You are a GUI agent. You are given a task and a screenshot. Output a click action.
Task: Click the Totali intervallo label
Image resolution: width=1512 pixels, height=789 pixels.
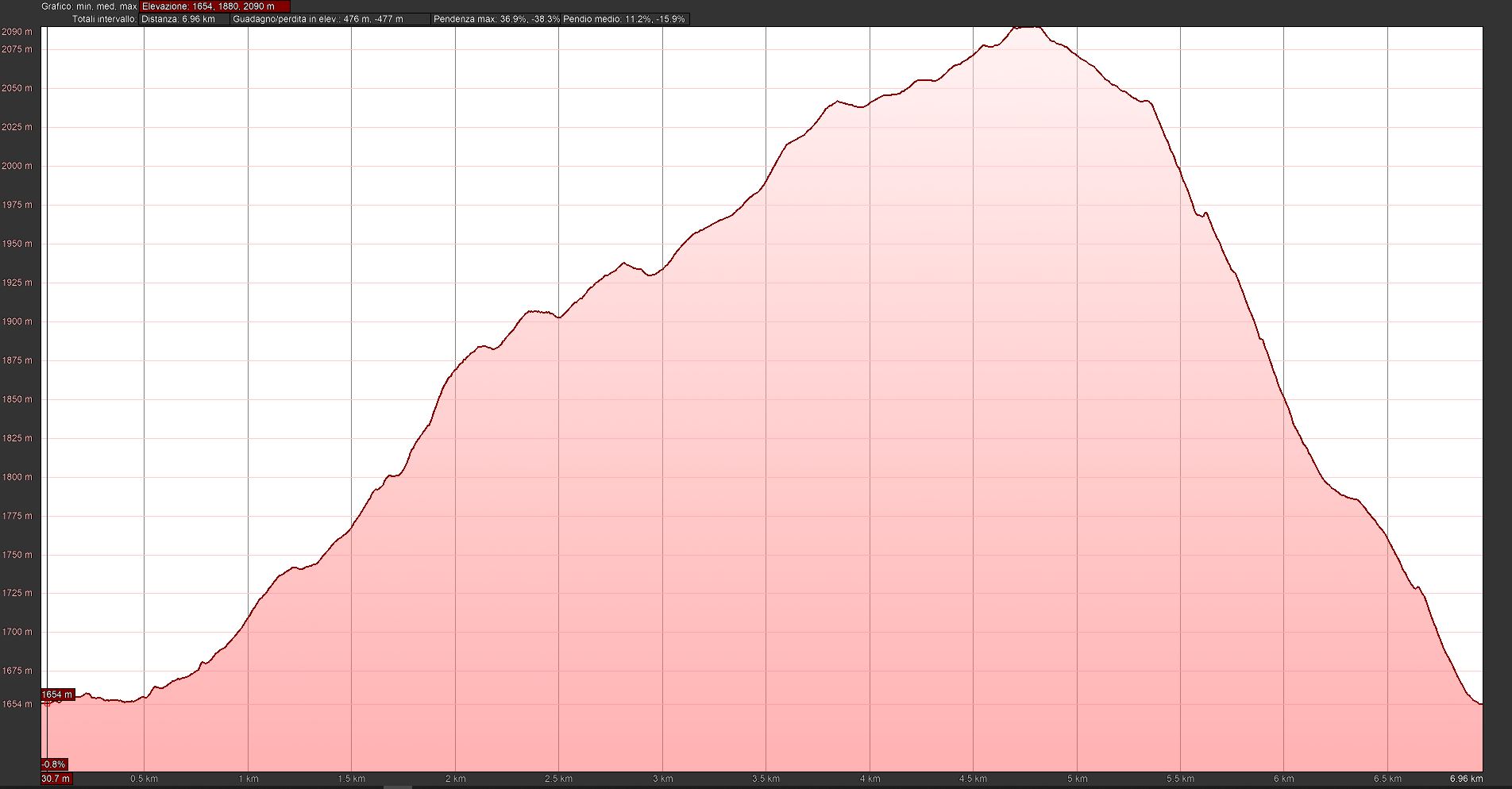(104, 19)
